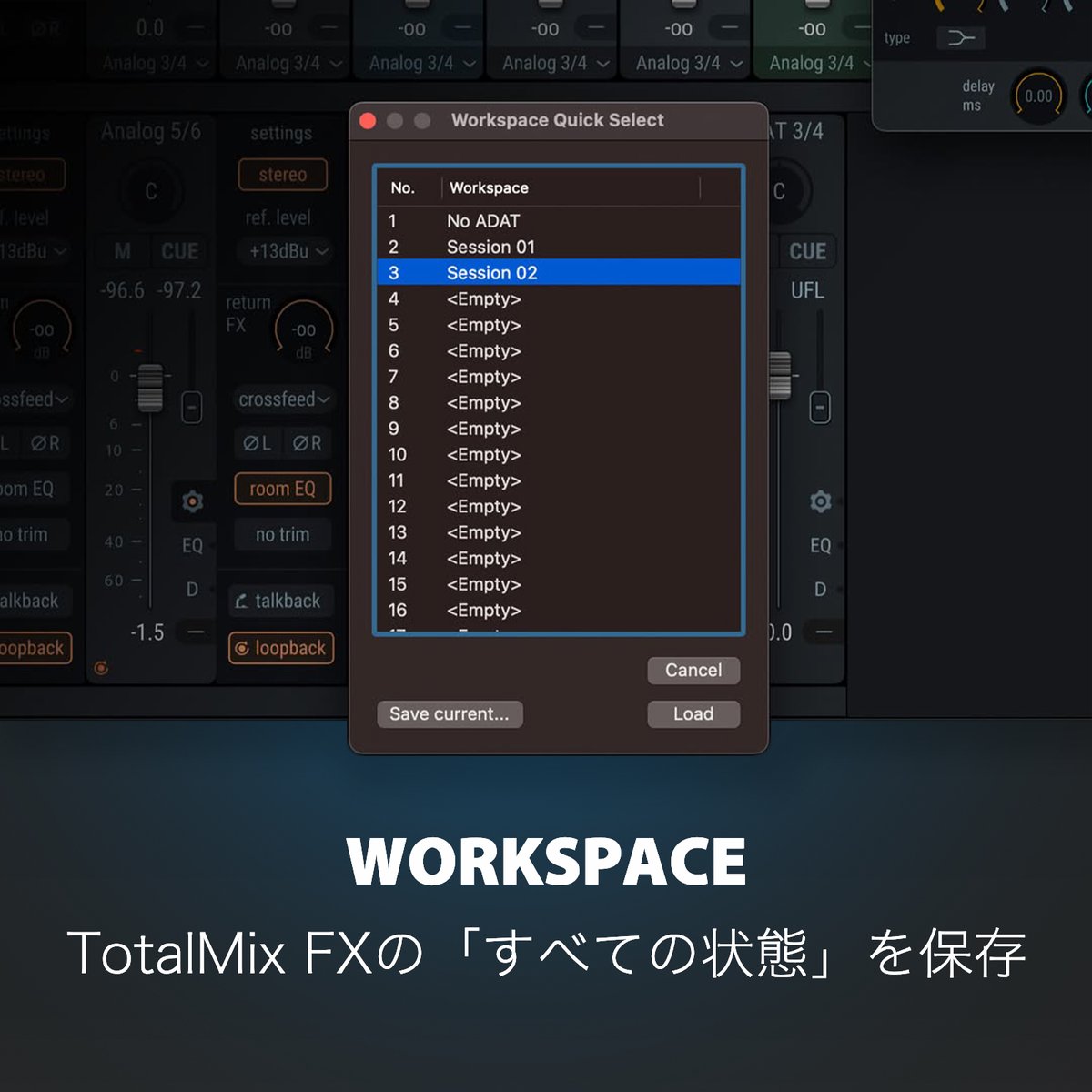Click the -1.5 gain value on Analog 5/6

point(147,632)
